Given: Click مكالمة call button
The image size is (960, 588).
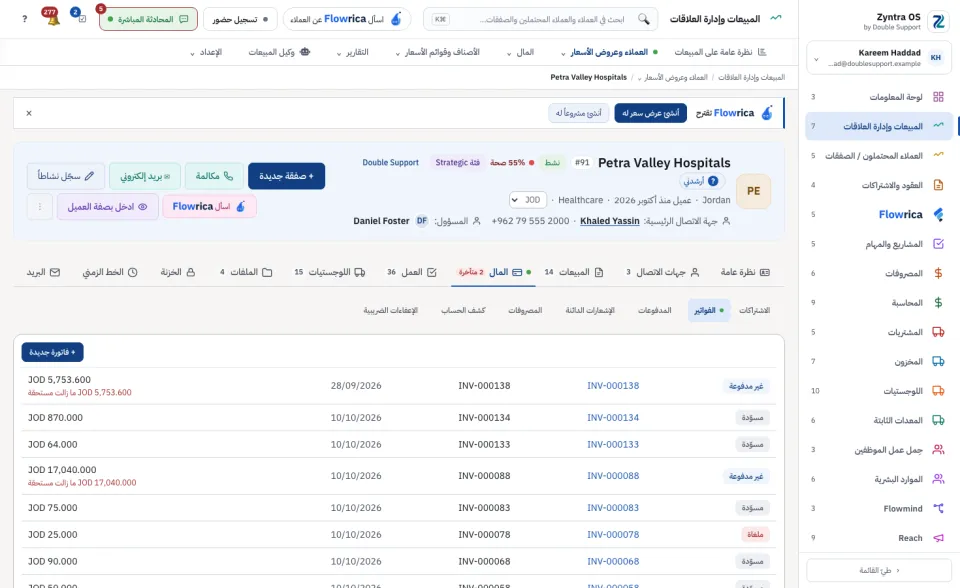Looking at the screenshot, I should point(214,176).
